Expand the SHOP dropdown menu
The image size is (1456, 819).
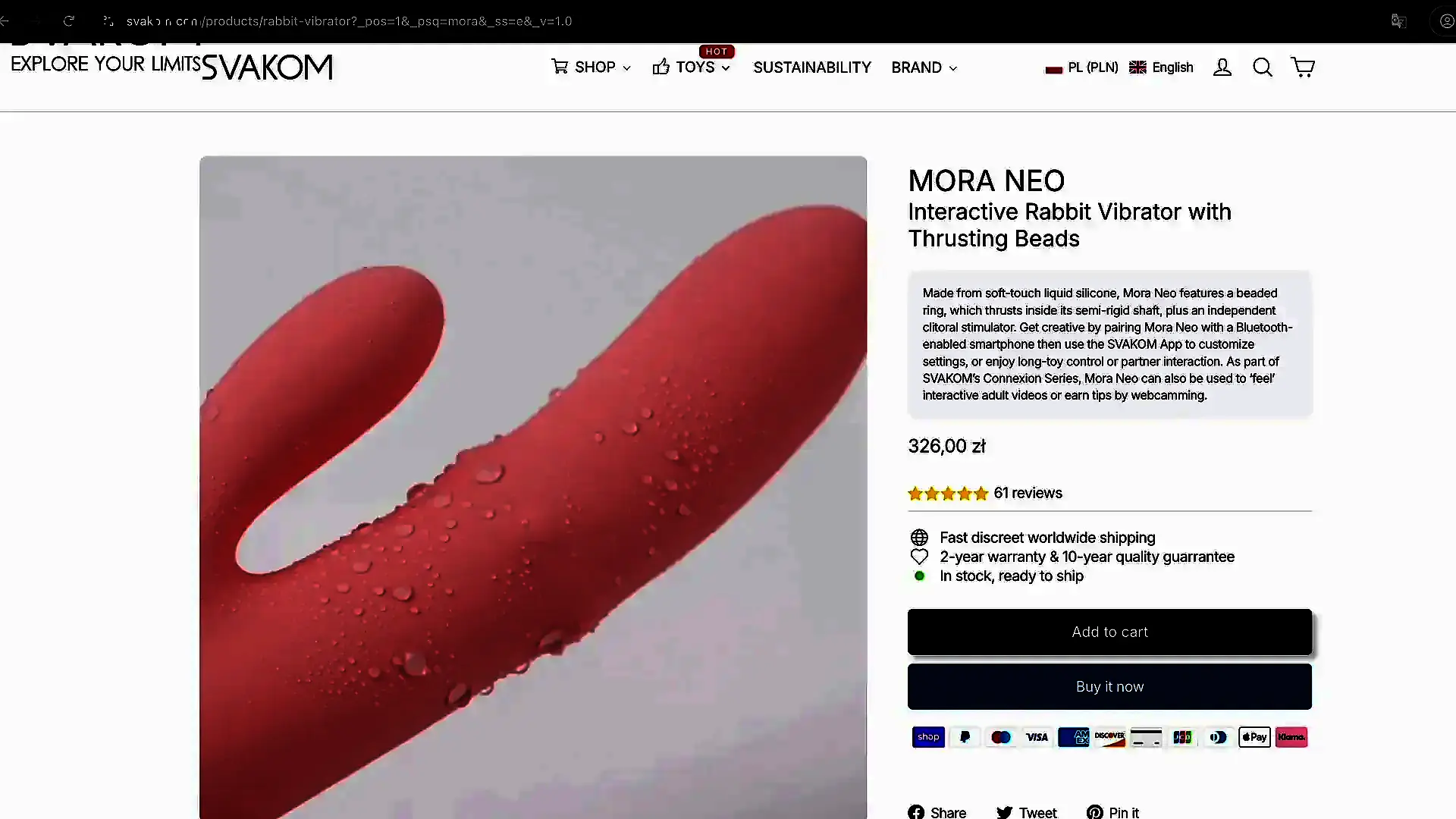coord(591,67)
